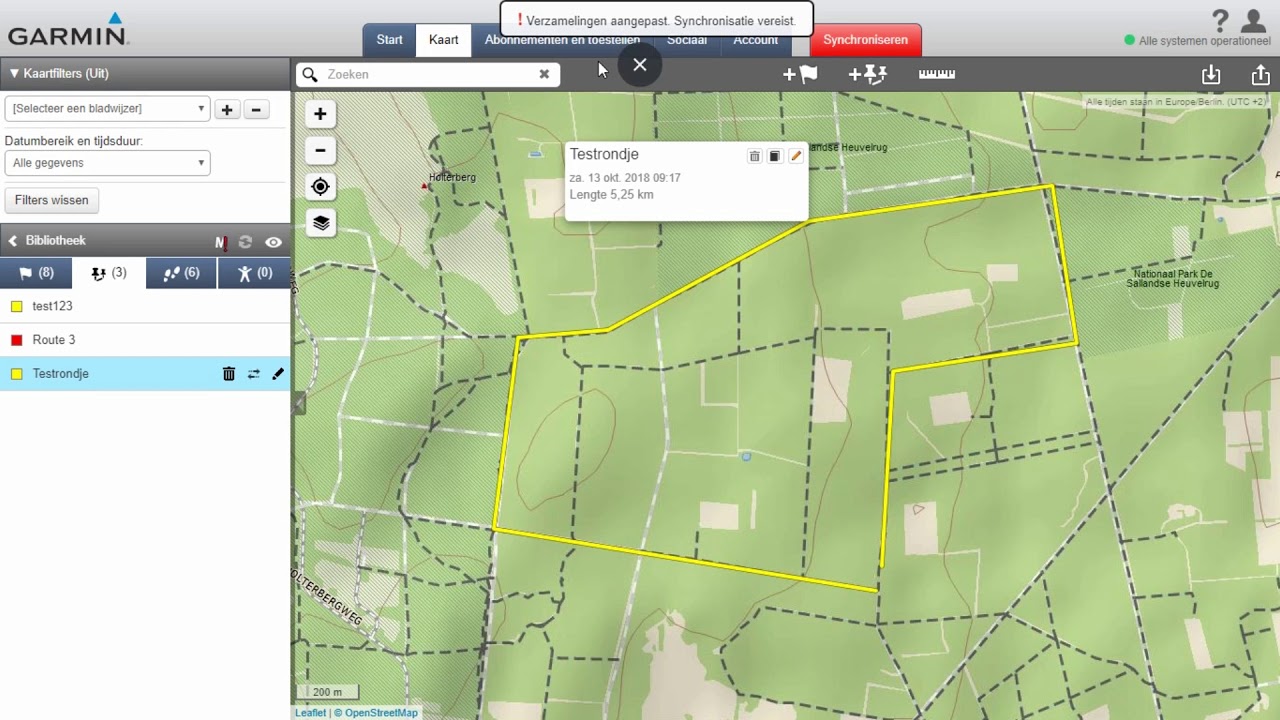Switch to activities tab (0)
Screen dimensions: 1280x720
coord(254,273)
